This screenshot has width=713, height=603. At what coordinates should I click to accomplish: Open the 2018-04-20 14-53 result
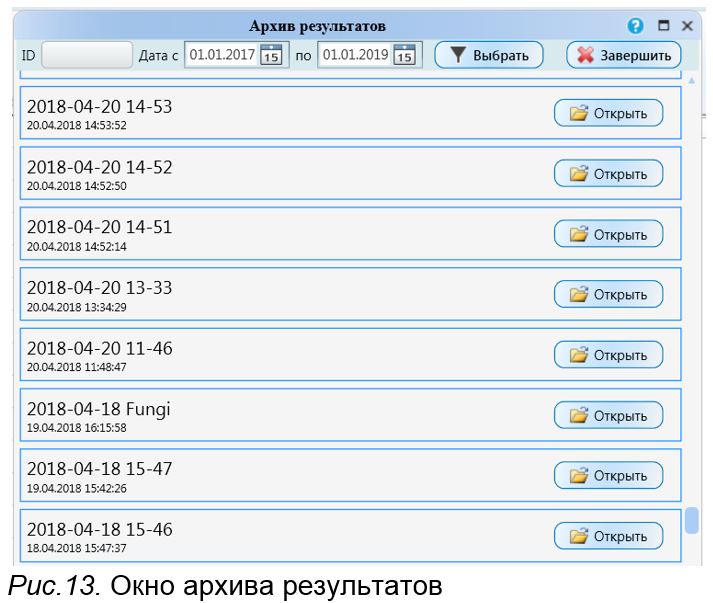608,113
